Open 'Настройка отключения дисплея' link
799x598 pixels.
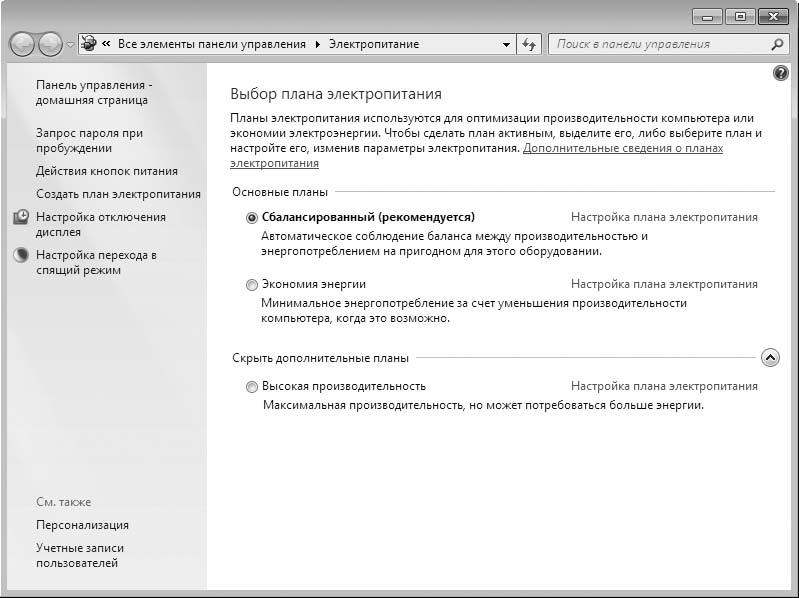click(101, 224)
